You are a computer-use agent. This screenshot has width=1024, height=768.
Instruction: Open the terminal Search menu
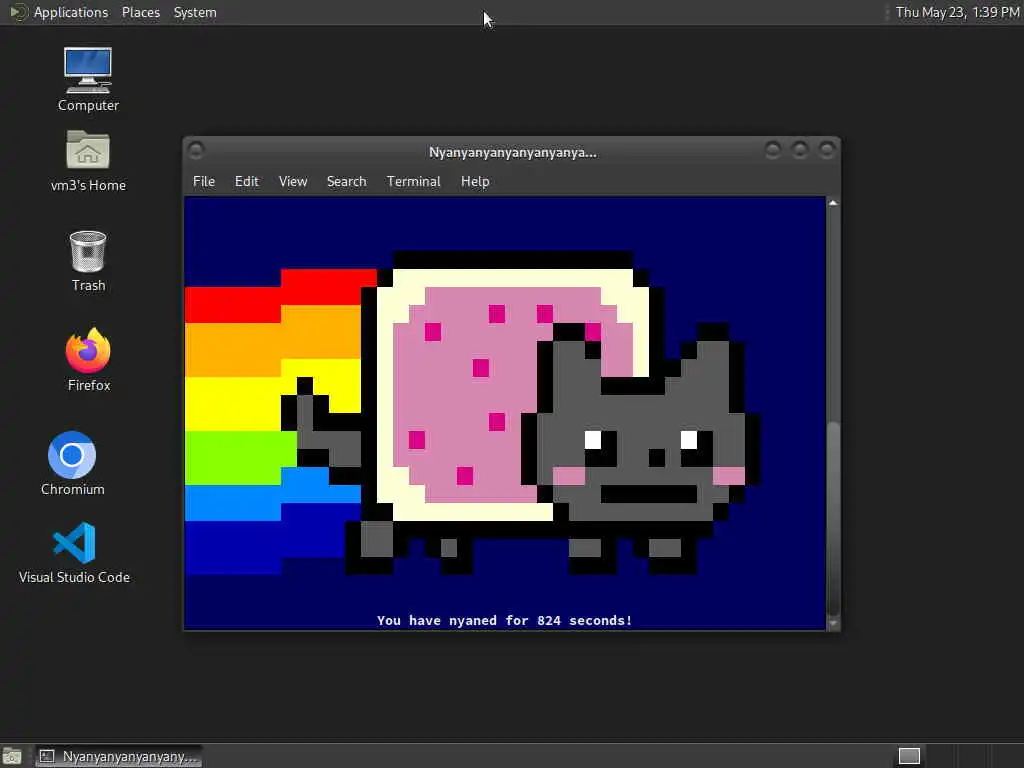click(347, 182)
